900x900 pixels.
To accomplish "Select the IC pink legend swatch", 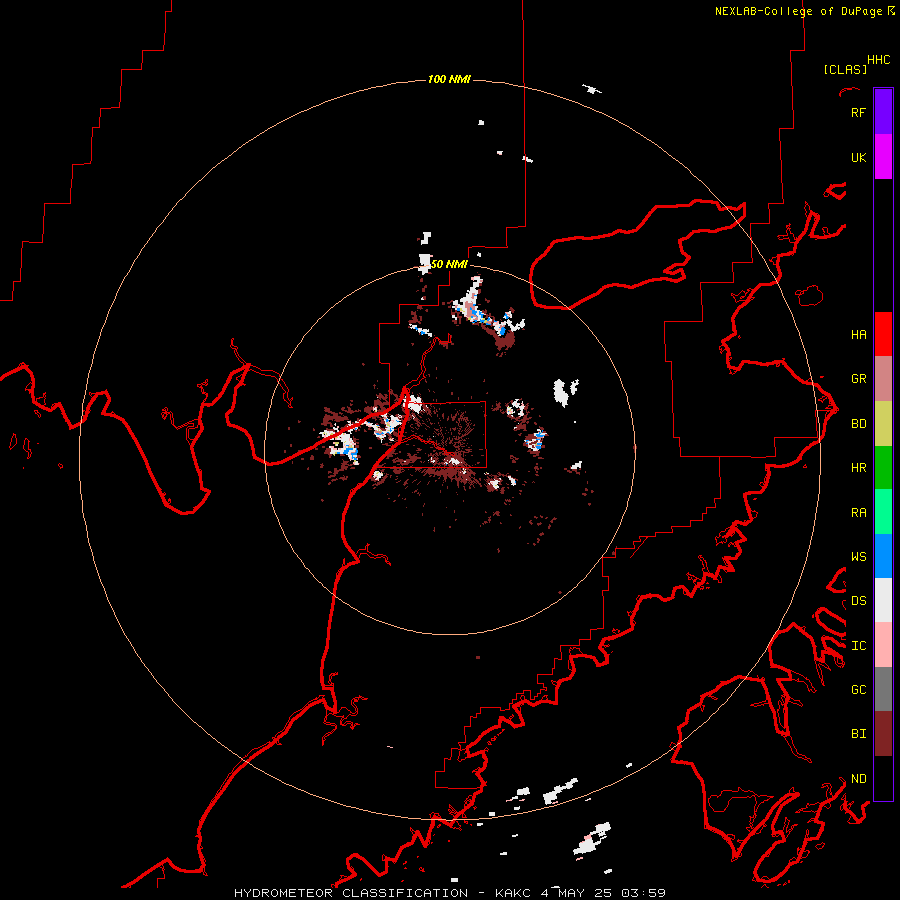I will 883,645.
